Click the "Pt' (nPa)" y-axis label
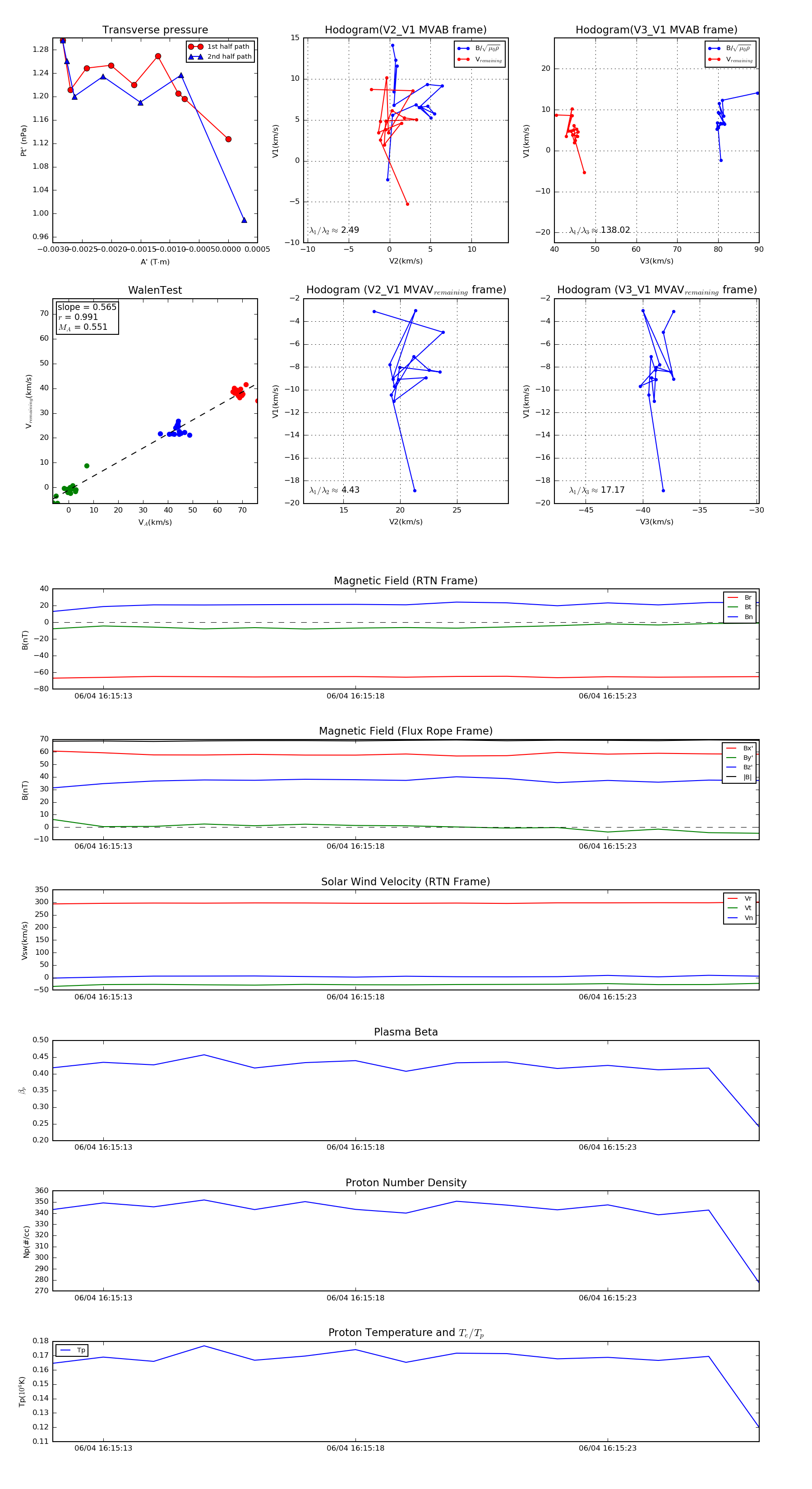812x1489 pixels. click(x=24, y=140)
